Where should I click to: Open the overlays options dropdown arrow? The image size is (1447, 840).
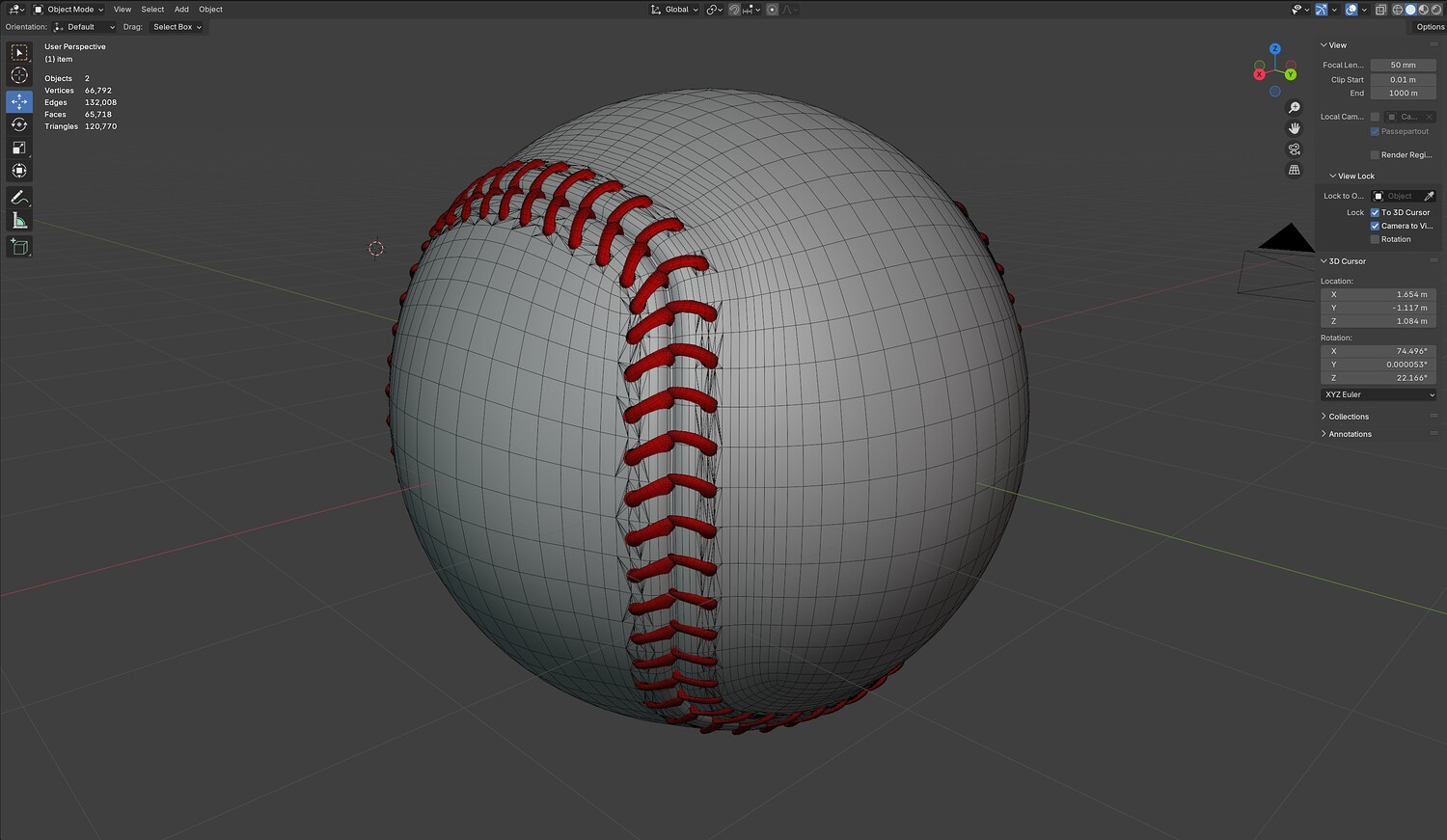coord(1364,10)
